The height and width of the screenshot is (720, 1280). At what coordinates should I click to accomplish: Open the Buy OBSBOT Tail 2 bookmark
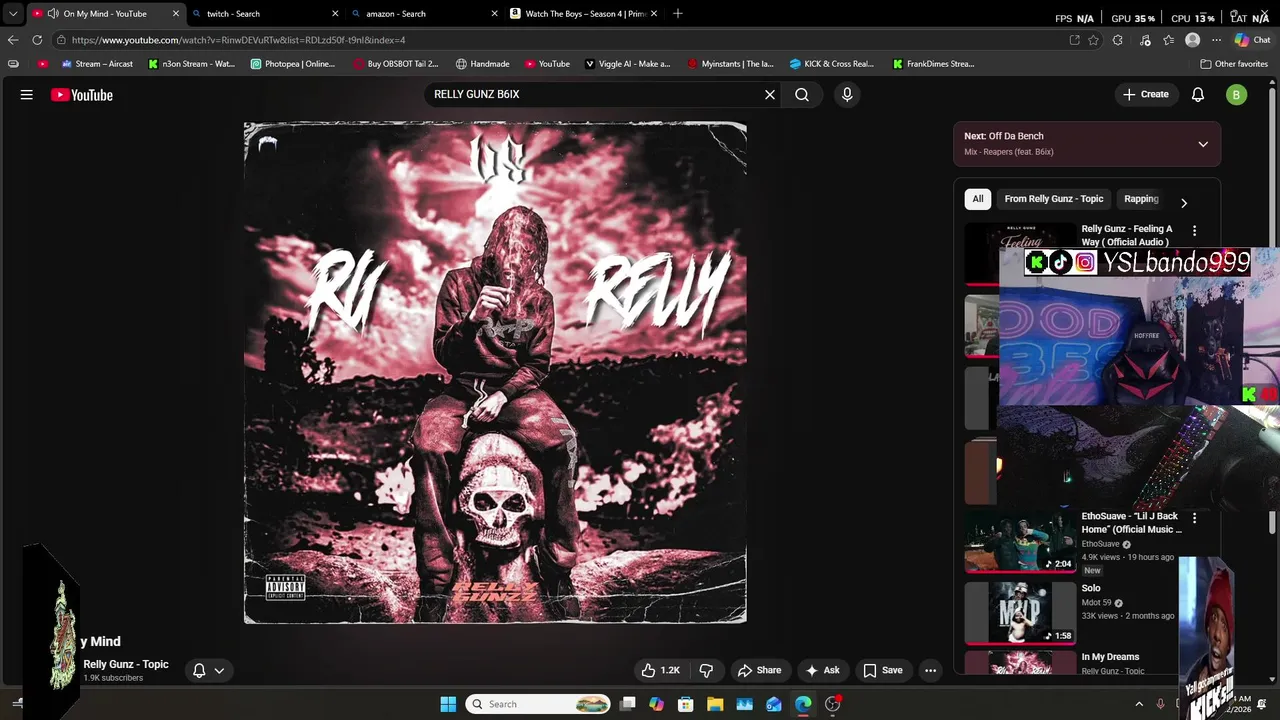click(395, 64)
